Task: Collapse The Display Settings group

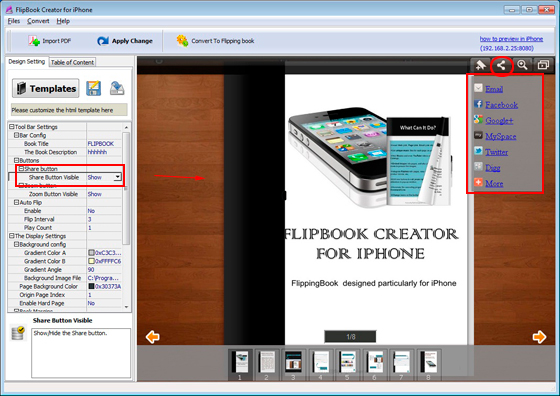Action: [11, 236]
